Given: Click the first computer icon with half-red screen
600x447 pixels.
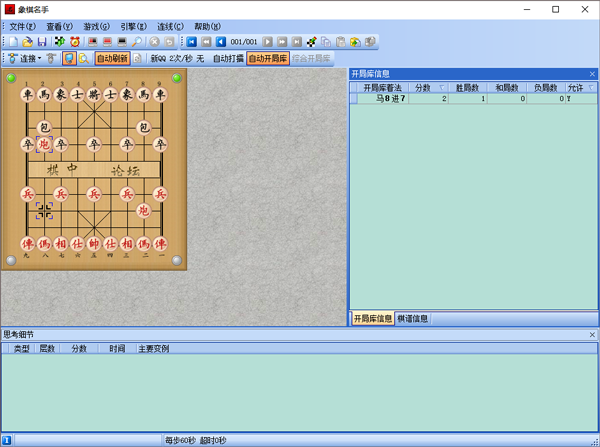Looking at the screenshot, I should (93, 42).
